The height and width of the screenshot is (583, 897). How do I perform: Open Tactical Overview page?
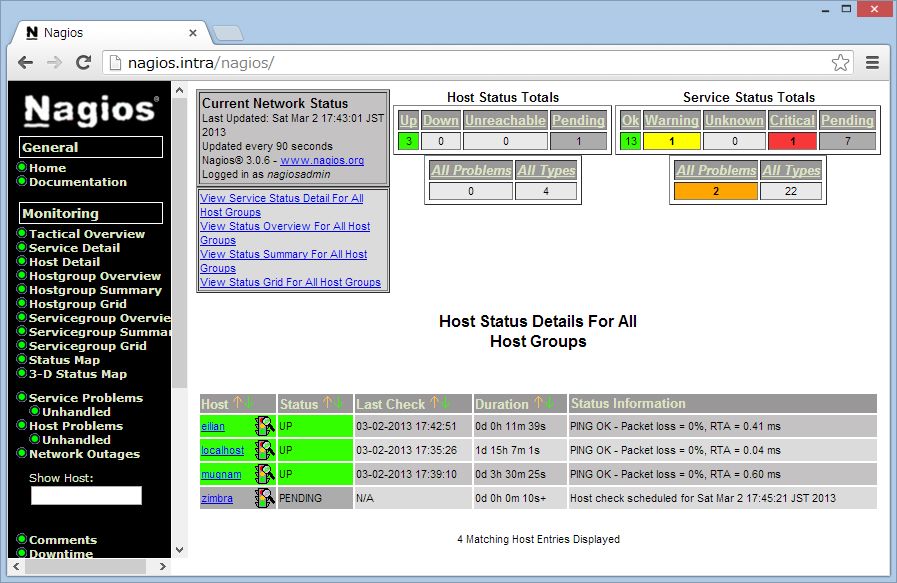(87, 234)
